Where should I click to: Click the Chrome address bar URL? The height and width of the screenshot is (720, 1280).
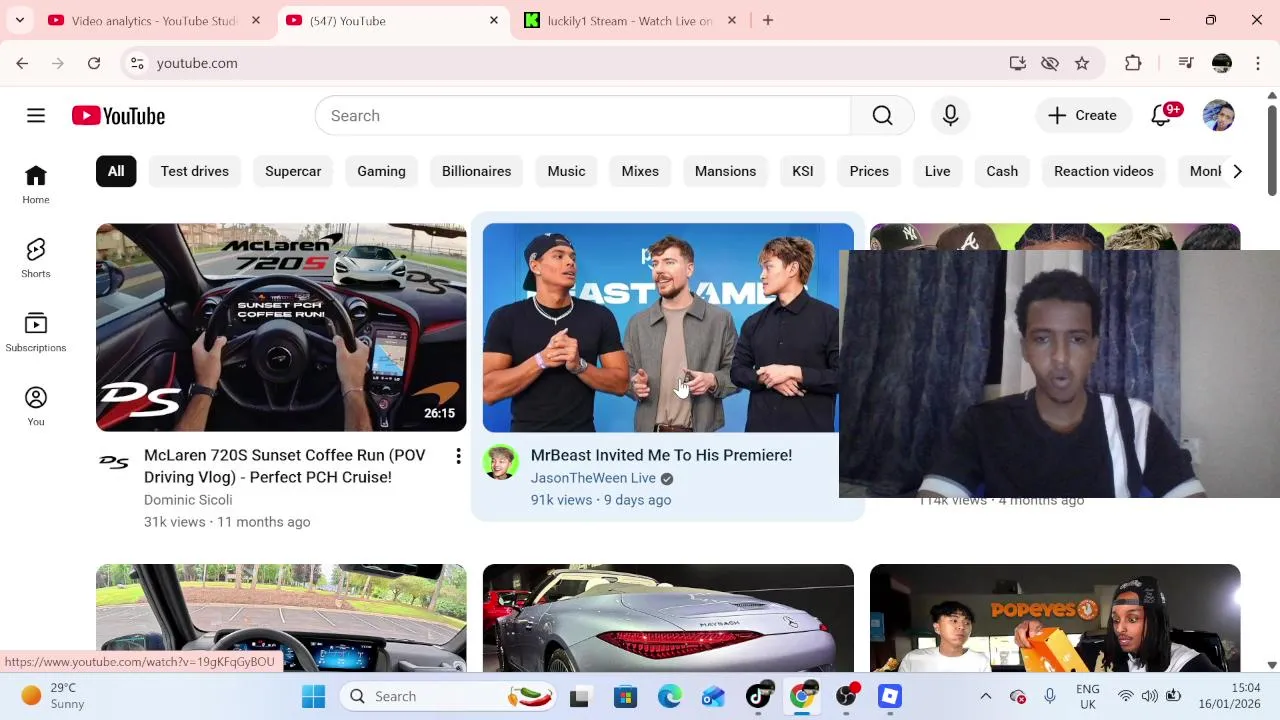pyautogui.click(x=197, y=63)
